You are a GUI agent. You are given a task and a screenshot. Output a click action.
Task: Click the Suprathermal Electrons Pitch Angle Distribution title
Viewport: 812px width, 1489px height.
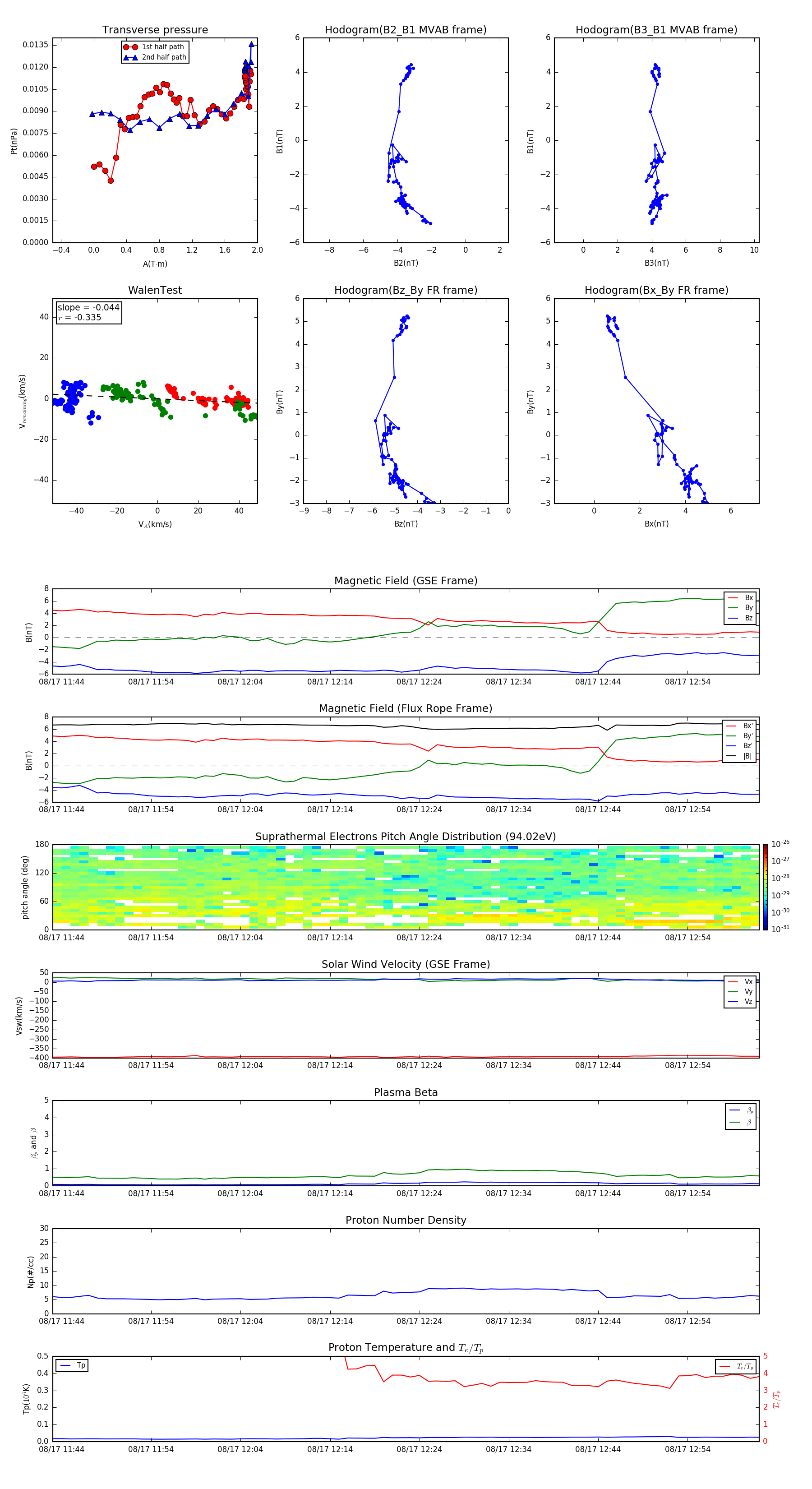click(406, 837)
